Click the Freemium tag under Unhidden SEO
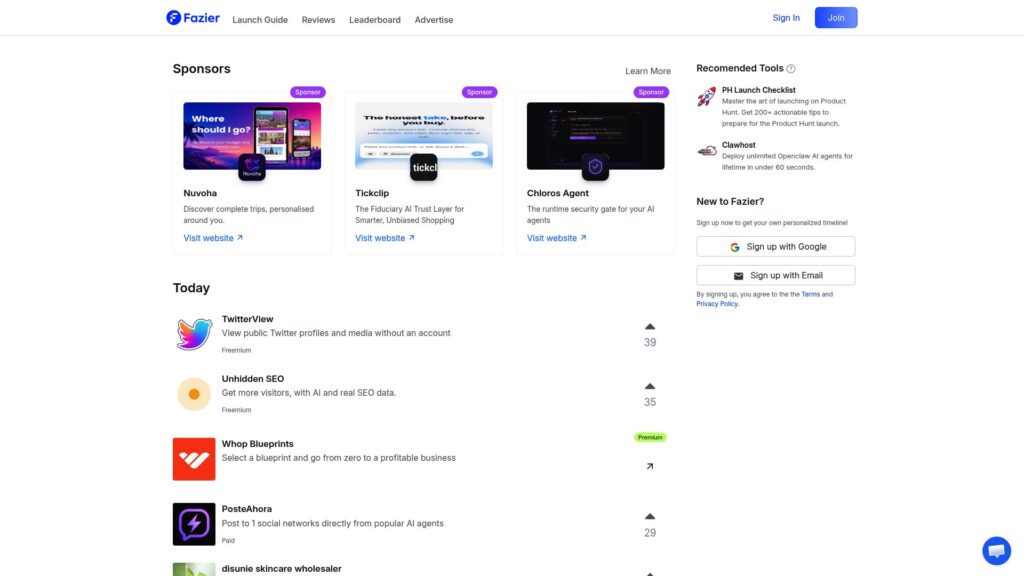1024x576 pixels. tap(236, 410)
